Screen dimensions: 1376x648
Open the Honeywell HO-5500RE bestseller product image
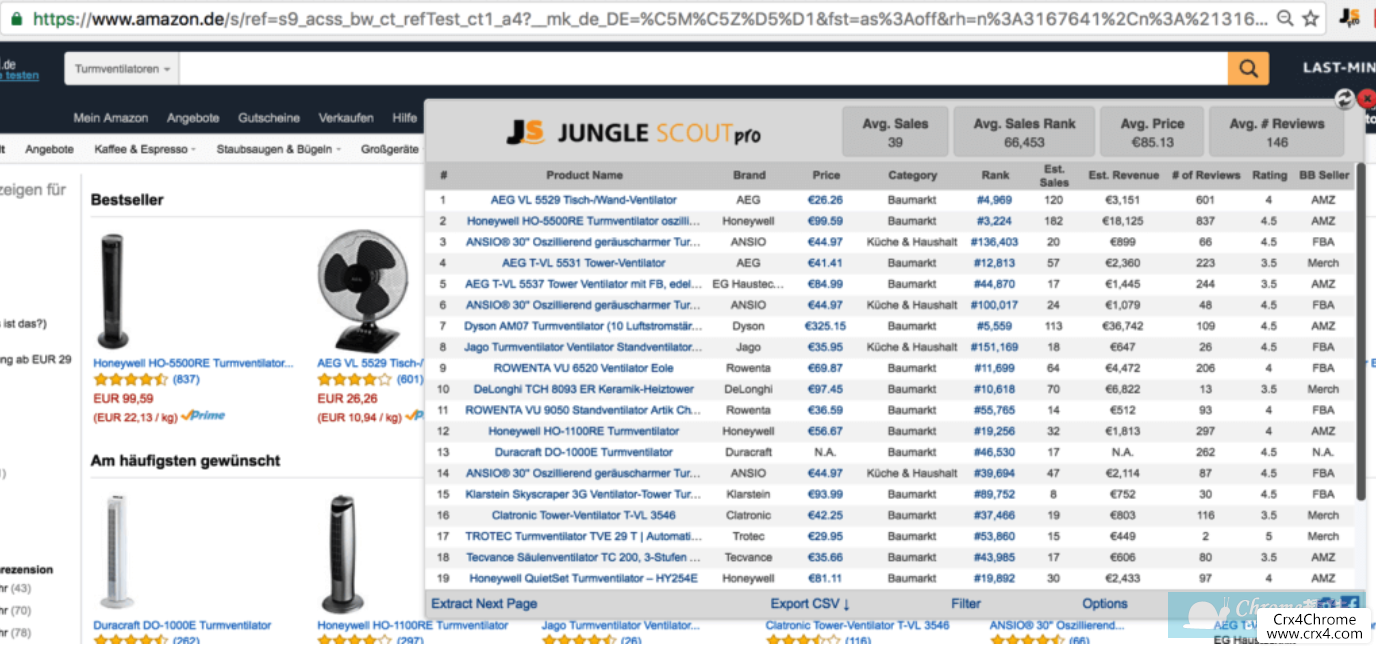click(x=115, y=290)
